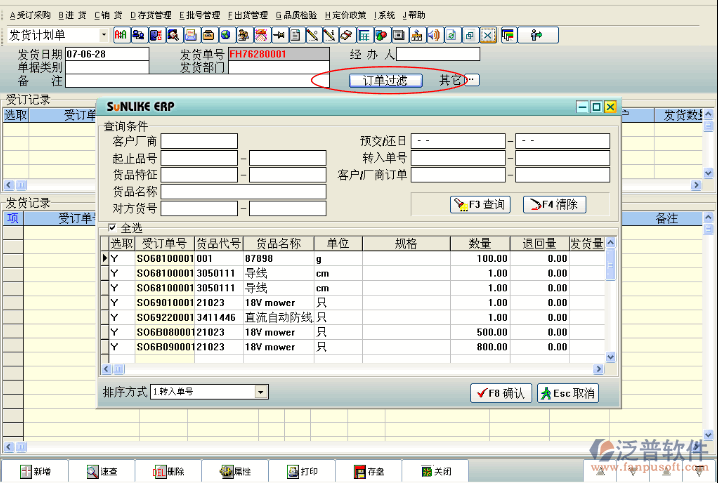The image size is (719, 483).
Task: Toggle the 全选 (Select all) checkbox
Action: [112, 228]
